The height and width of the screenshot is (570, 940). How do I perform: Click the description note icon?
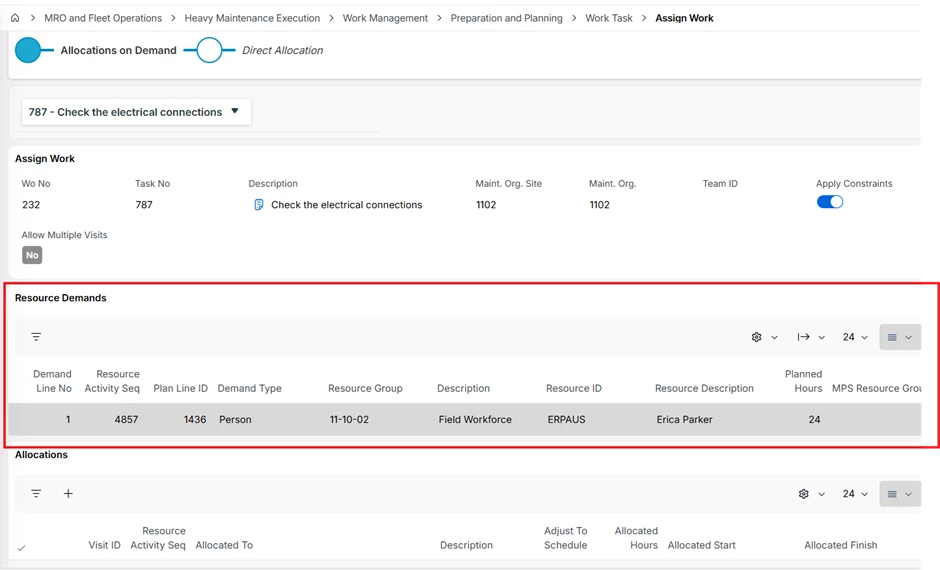(258, 205)
